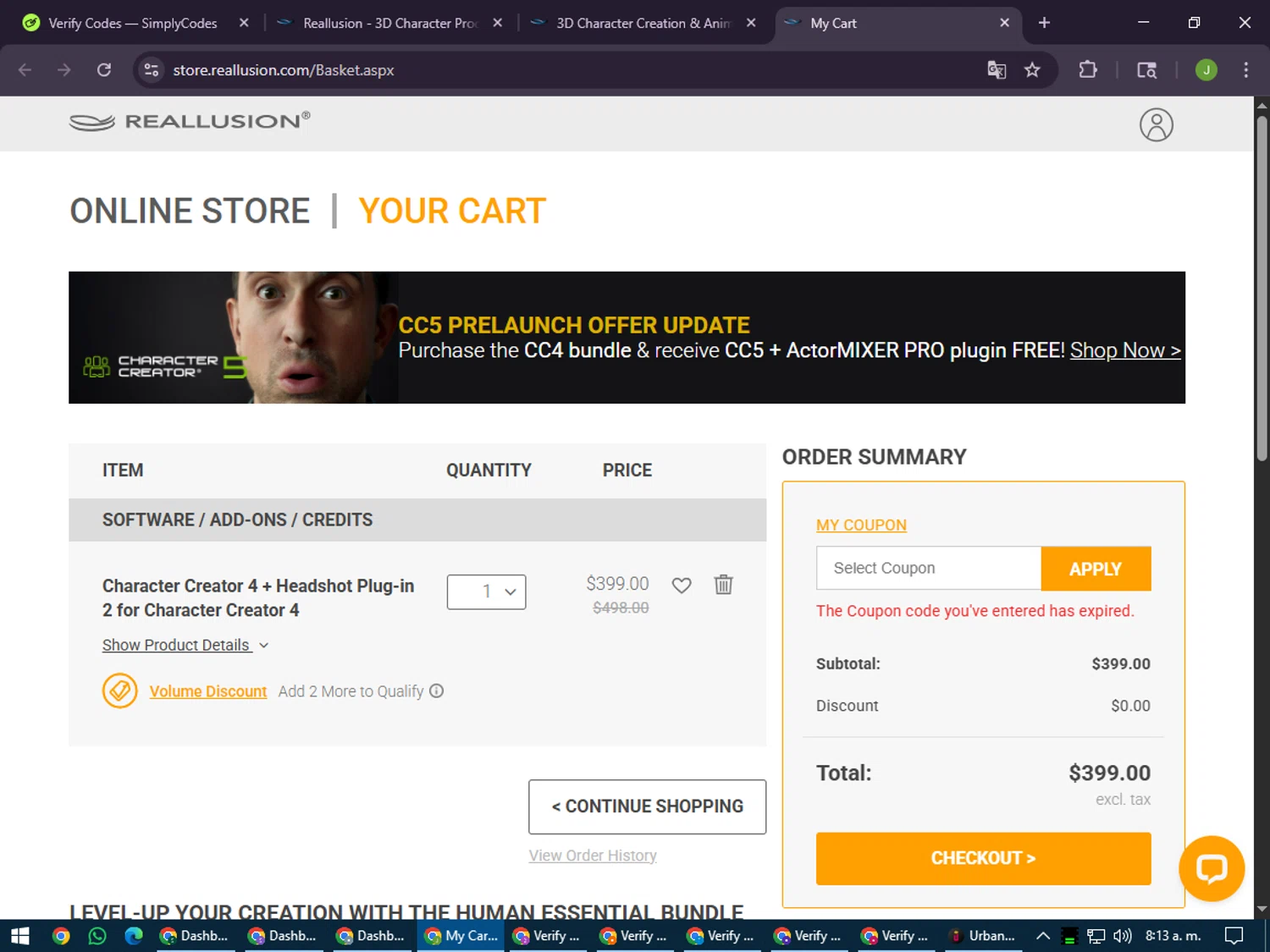Go back with browser back arrow

25,69
